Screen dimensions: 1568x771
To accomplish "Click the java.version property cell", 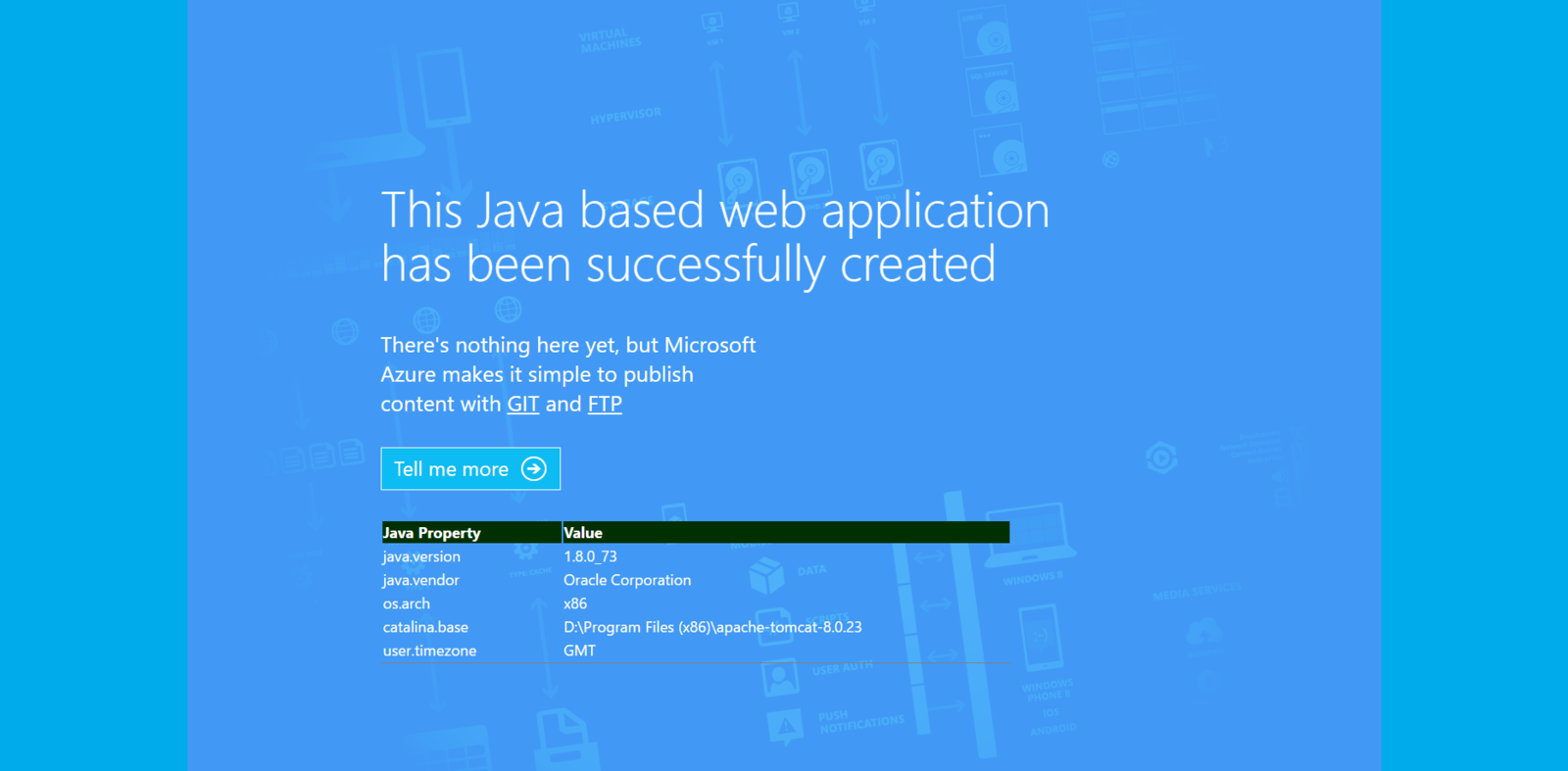I will pyautogui.click(x=421, y=556).
